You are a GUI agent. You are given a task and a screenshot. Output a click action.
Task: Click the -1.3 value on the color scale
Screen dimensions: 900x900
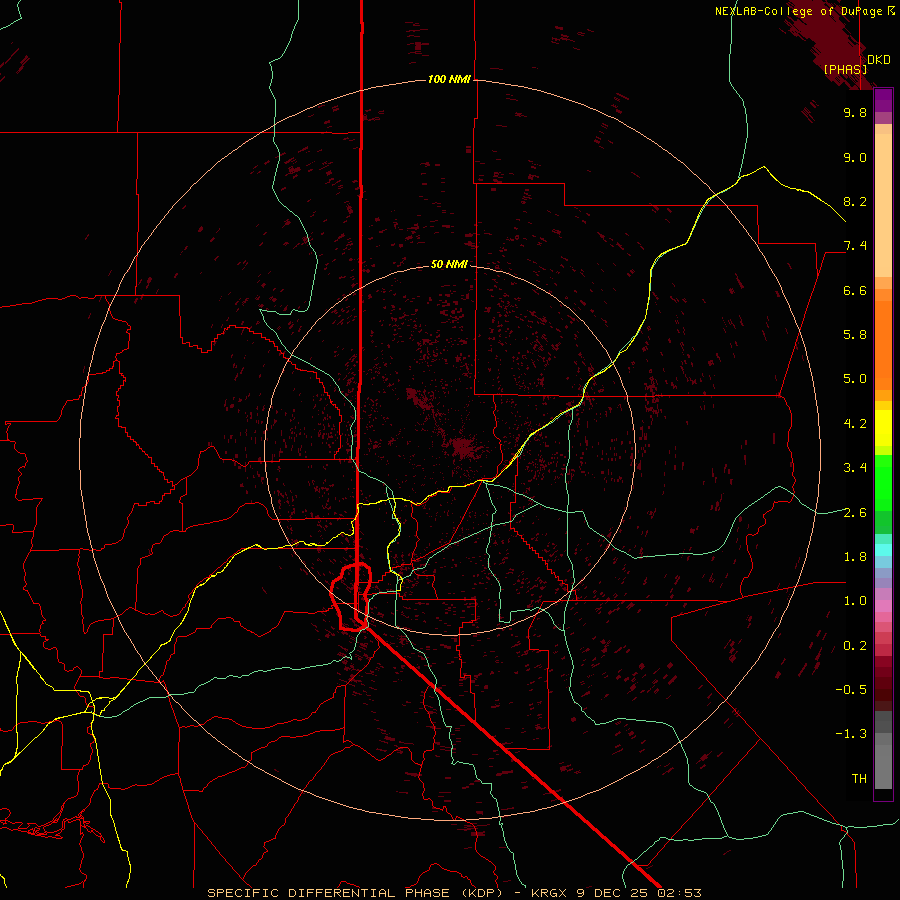click(x=851, y=734)
